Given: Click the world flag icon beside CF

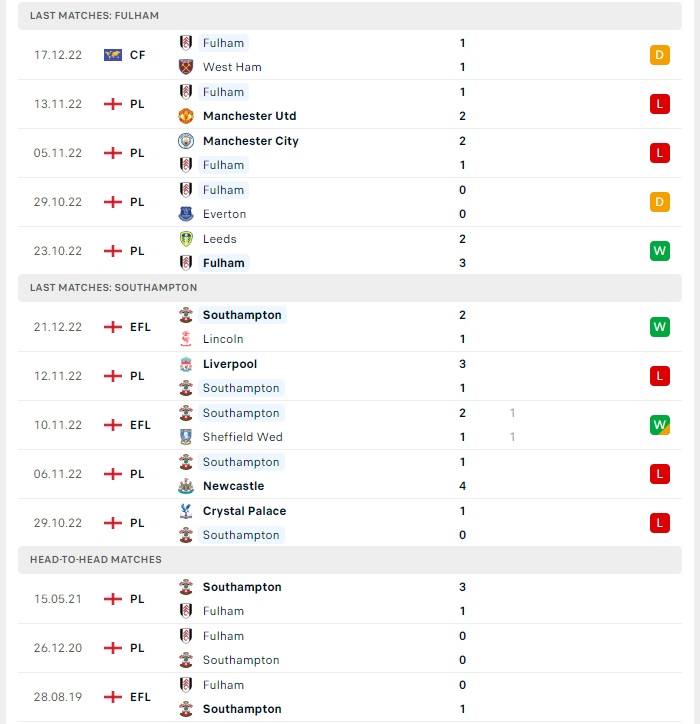Looking at the screenshot, I should [113, 55].
